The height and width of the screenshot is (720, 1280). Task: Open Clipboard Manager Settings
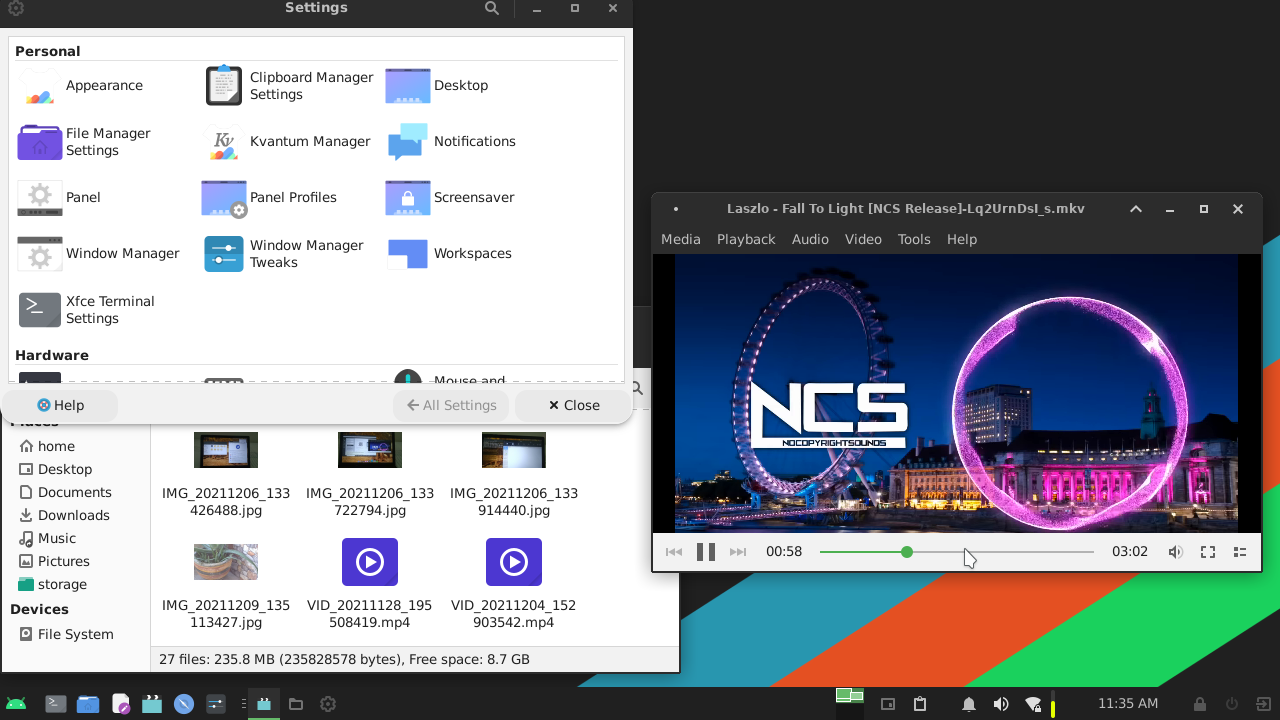tap(290, 86)
